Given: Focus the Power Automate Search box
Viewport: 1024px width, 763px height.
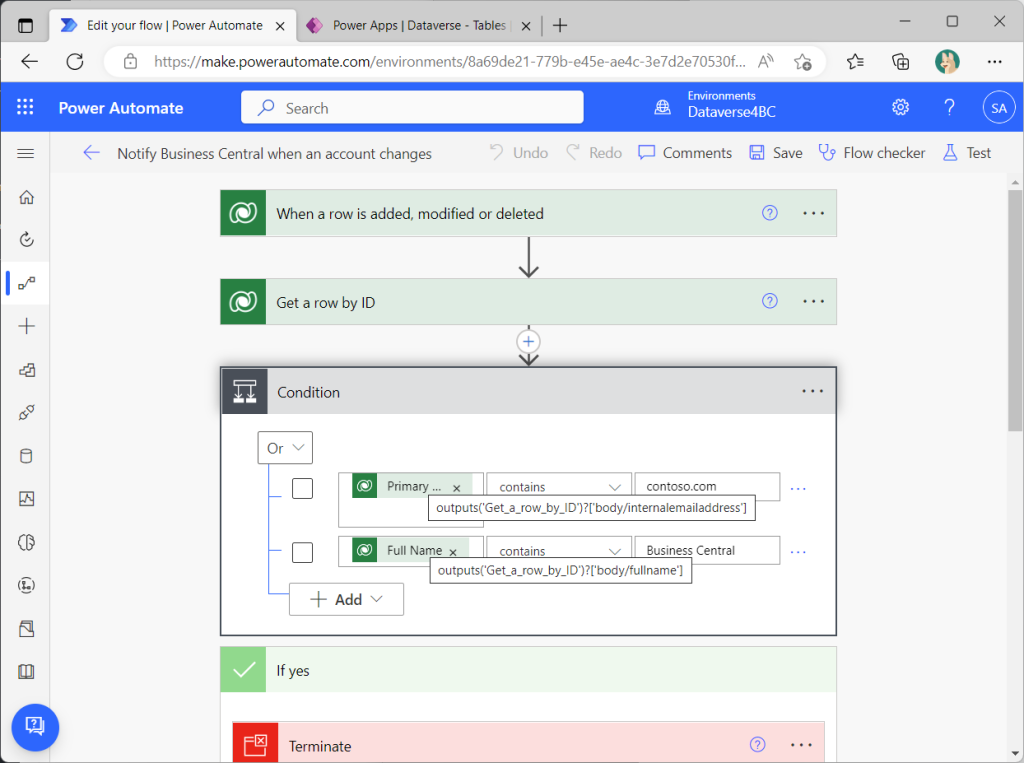Looking at the screenshot, I should pyautogui.click(x=412, y=107).
